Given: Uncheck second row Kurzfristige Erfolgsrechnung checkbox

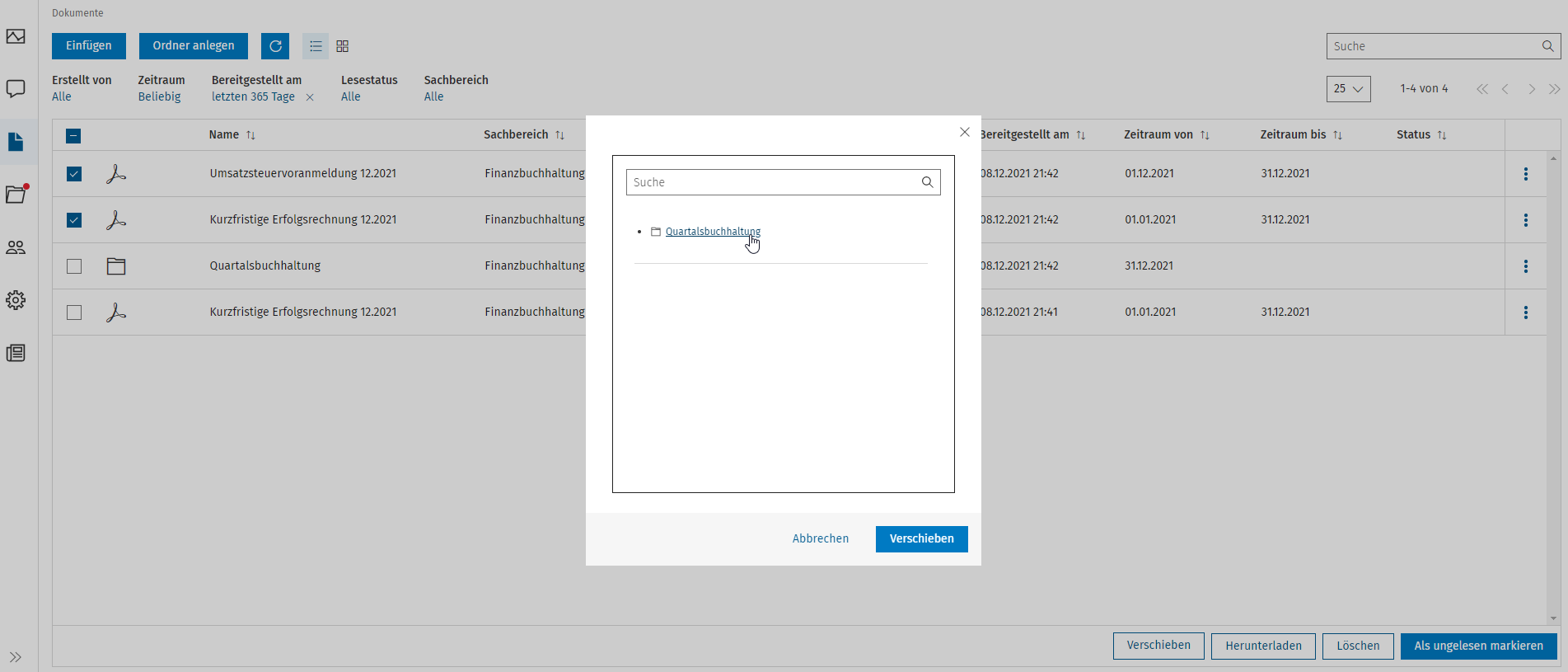Looking at the screenshot, I should point(74,220).
